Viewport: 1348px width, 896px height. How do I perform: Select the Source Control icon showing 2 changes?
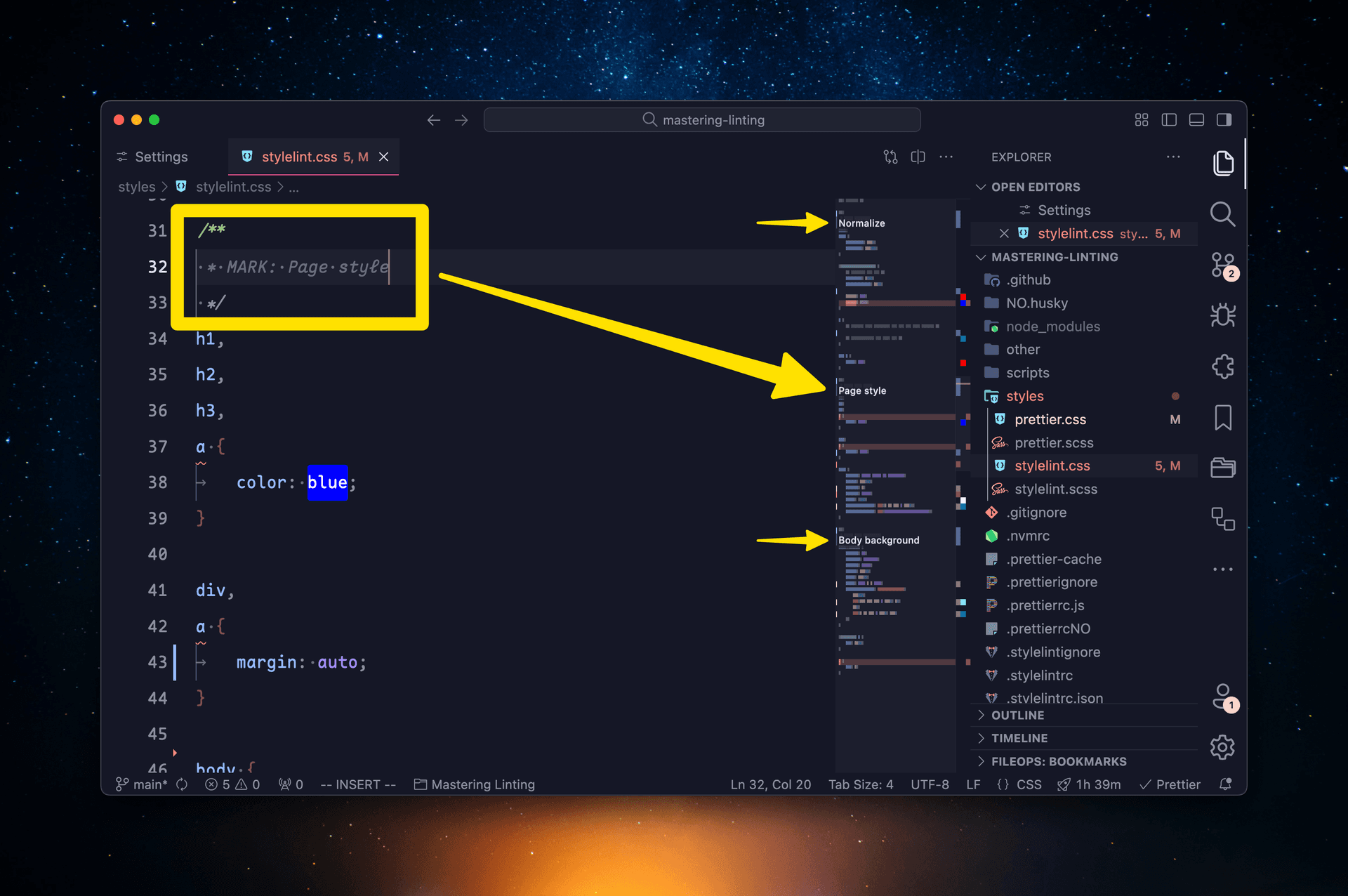[x=1223, y=265]
